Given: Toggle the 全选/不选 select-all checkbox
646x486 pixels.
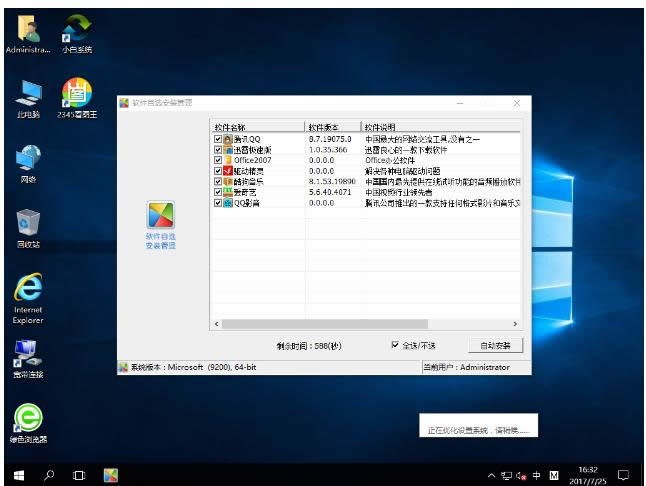Looking at the screenshot, I should tap(396, 345).
